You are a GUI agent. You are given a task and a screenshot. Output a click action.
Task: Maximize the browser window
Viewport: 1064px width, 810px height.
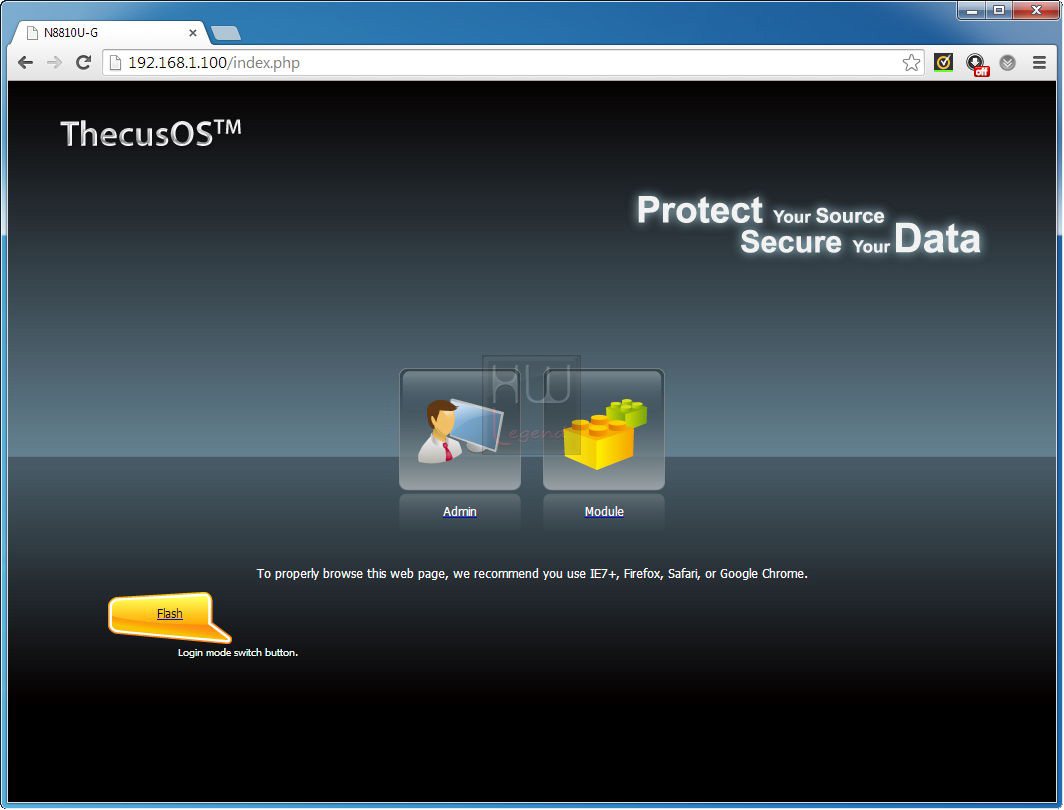(x=999, y=10)
